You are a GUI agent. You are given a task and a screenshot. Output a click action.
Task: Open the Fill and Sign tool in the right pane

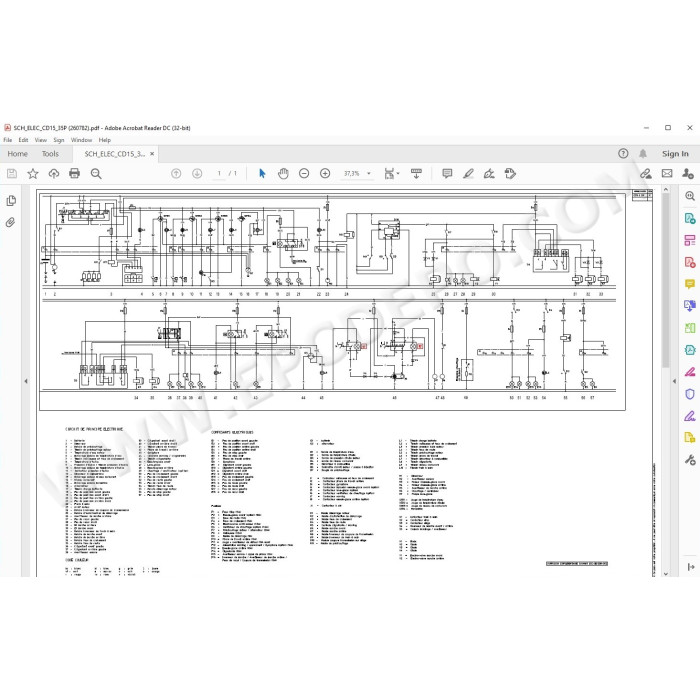690,372
